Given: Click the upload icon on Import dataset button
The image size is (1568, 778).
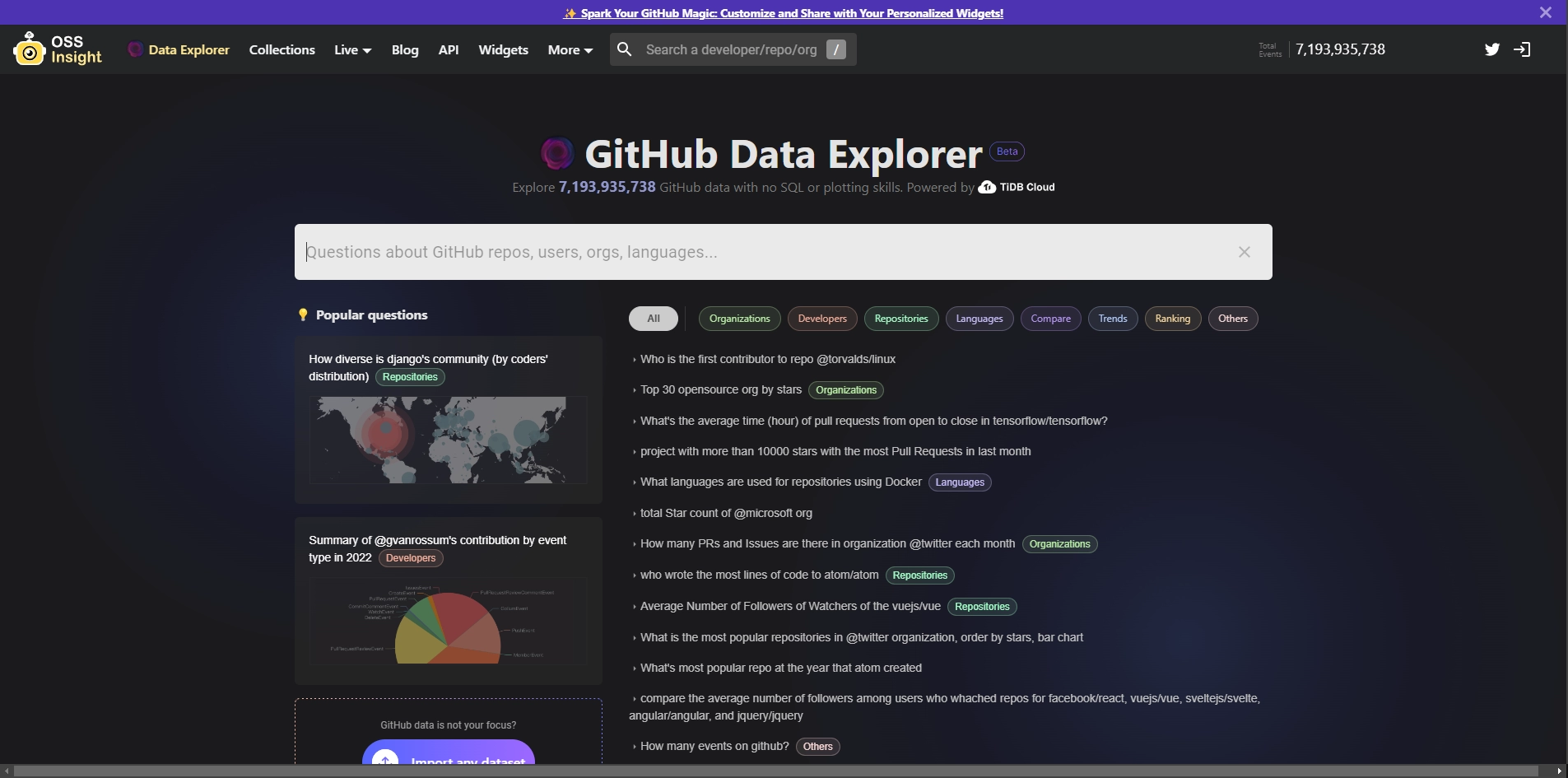Looking at the screenshot, I should (x=385, y=760).
